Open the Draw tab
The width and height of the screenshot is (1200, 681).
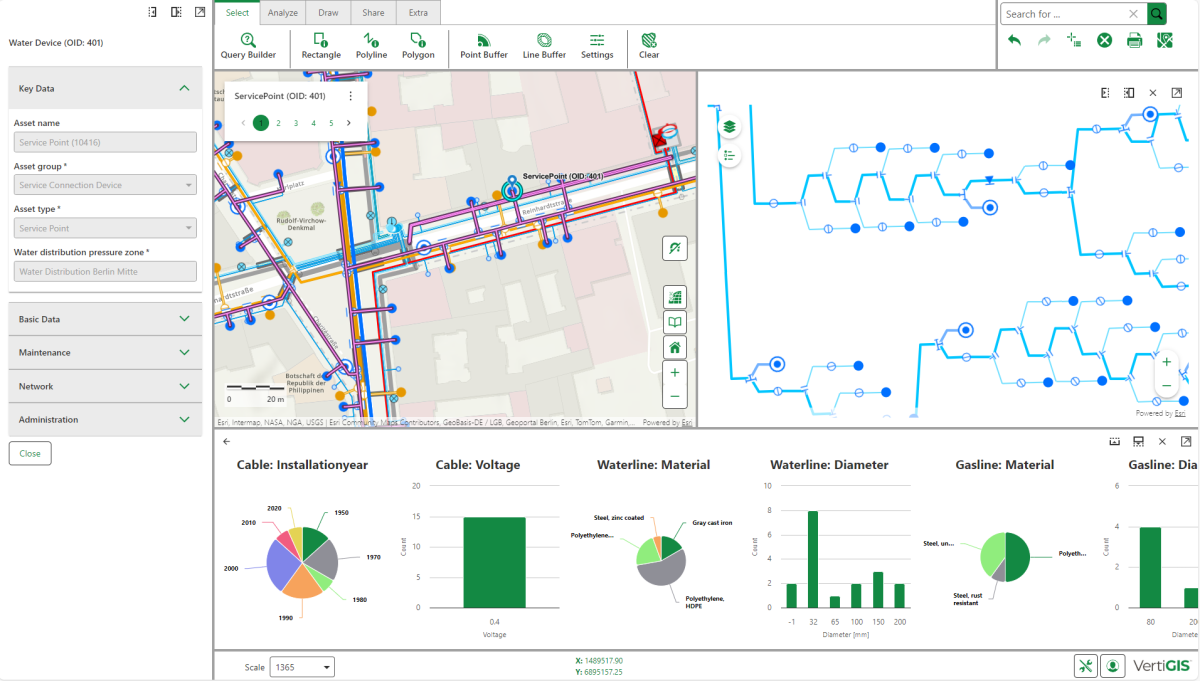click(328, 13)
